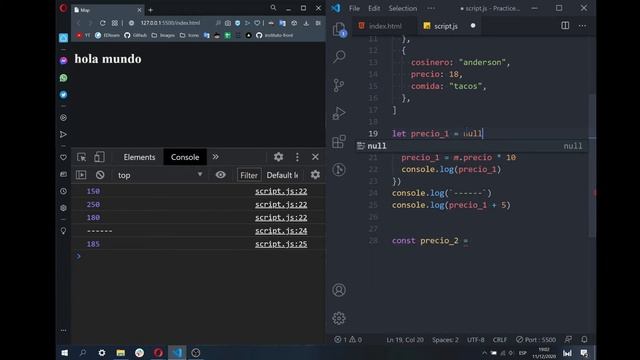Open VS Code Source Control icon
This screenshot has height=360, width=640.
pos(339,85)
